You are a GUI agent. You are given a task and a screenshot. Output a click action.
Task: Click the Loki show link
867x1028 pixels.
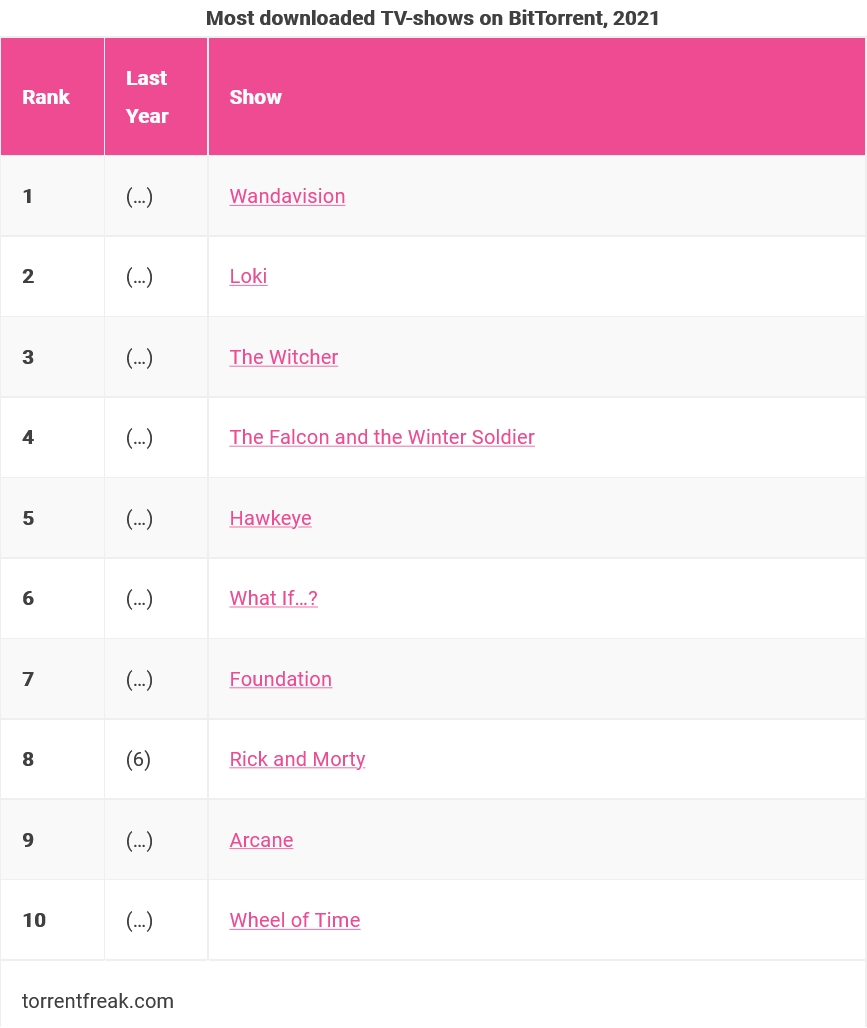click(x=248, y=276)
